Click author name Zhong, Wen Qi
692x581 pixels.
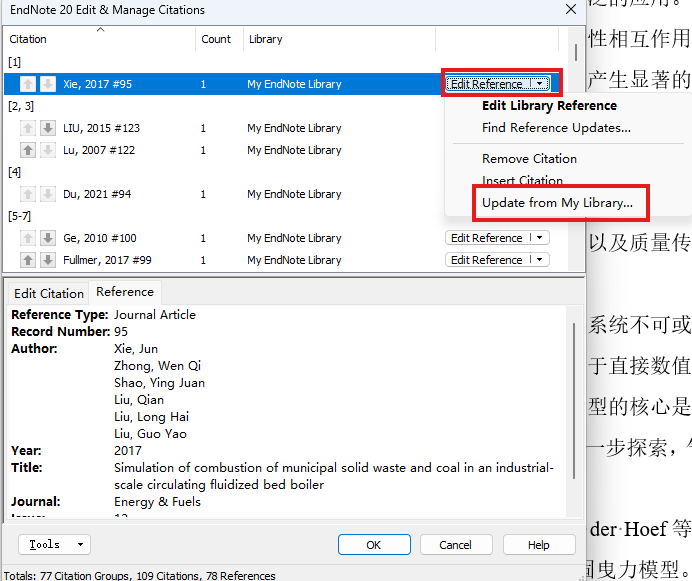157,366
